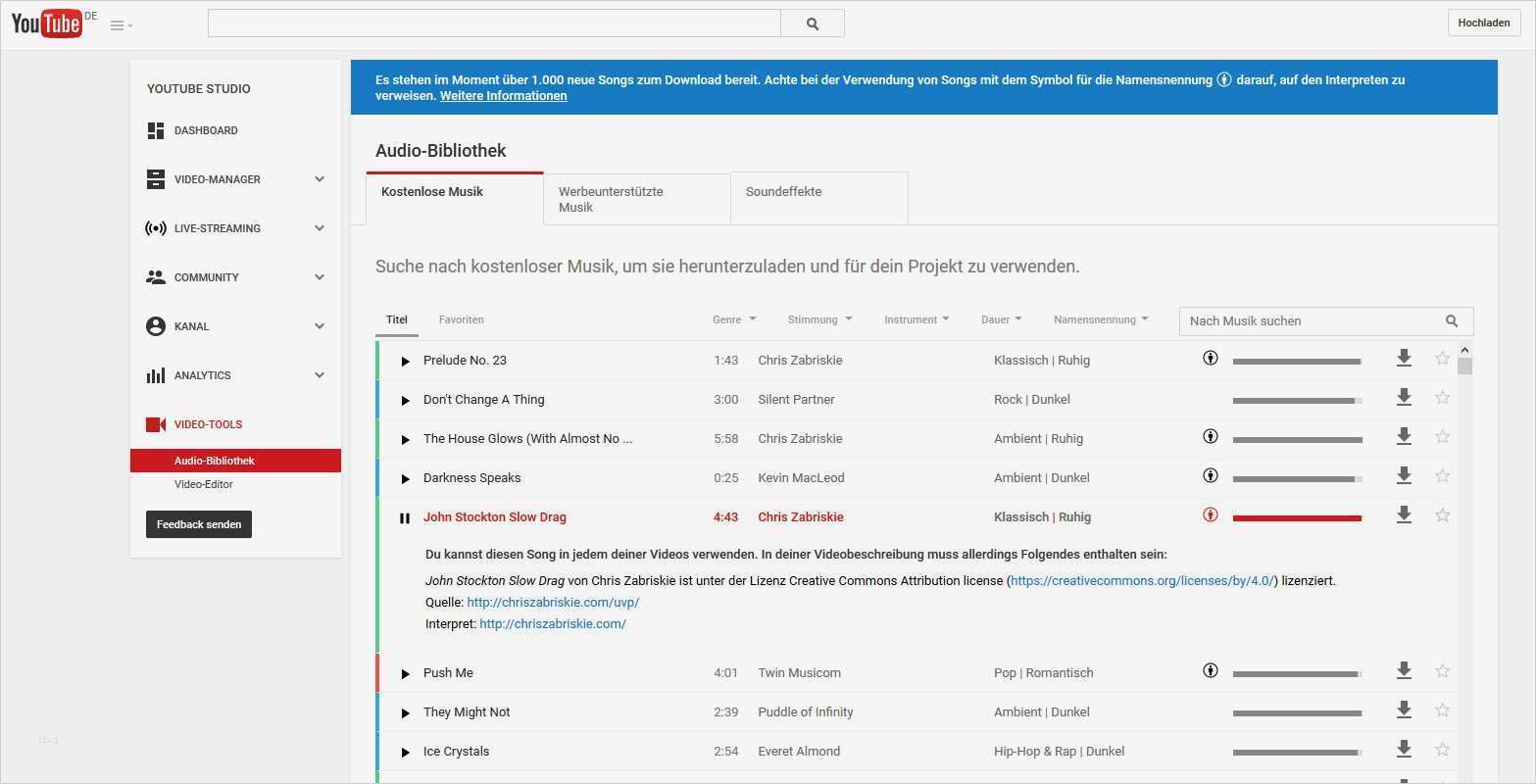Pause John Stockton Slow Drag playback

pyautogui.click(x=405, y=517)
